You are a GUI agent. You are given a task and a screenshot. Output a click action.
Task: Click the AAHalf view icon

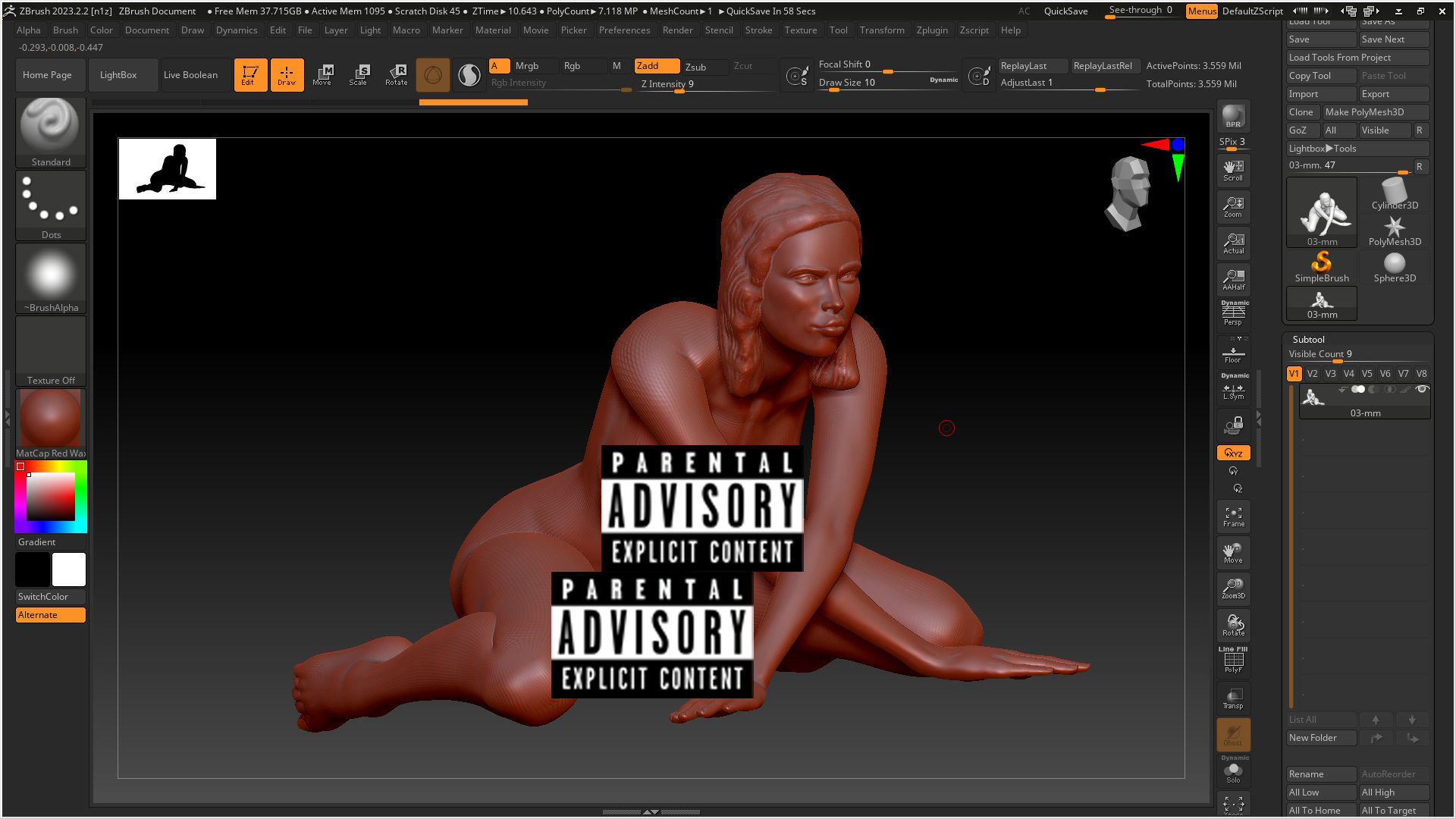(1233, 279)
